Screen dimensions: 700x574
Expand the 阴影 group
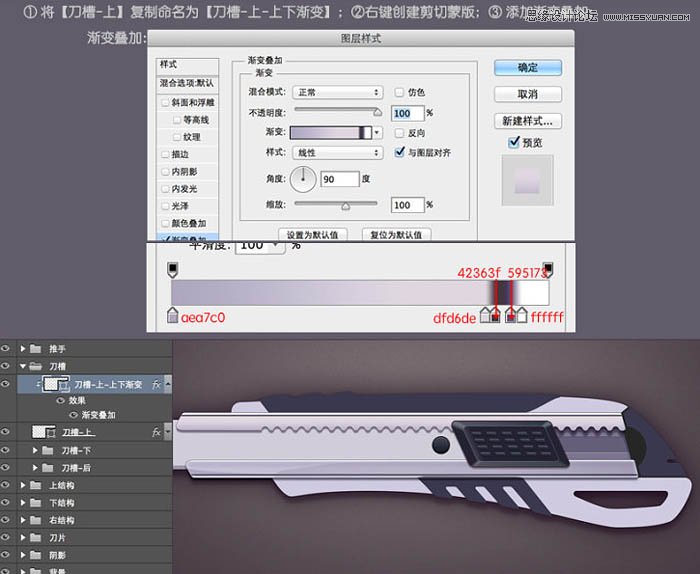[22, 555]
